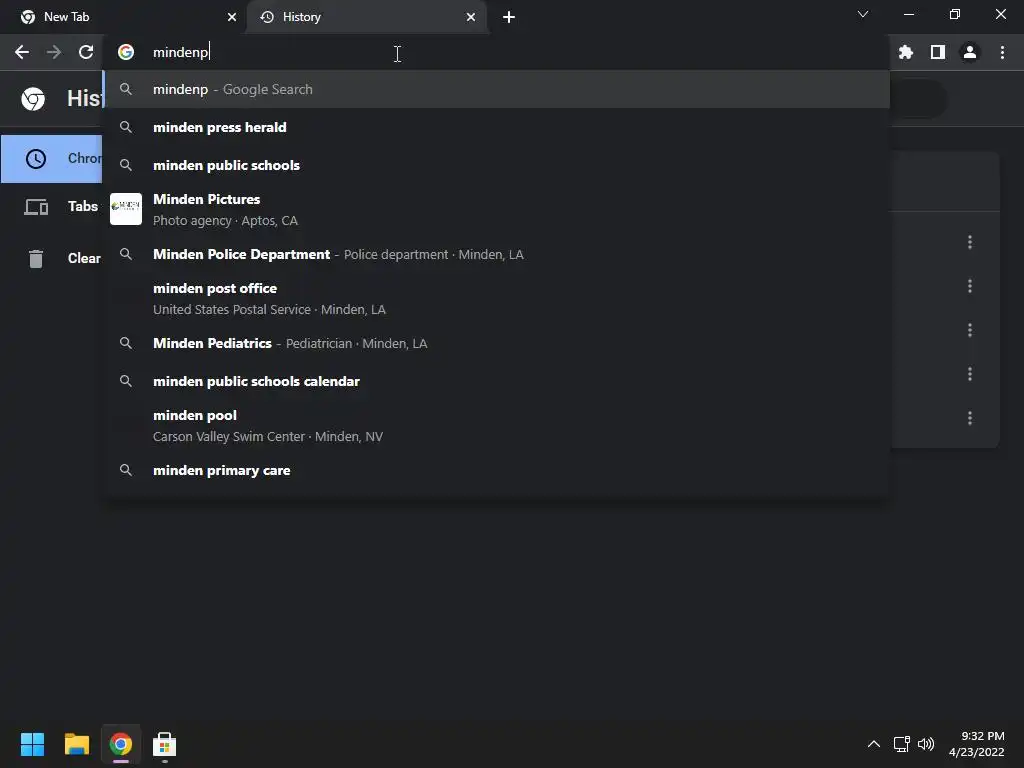Close the History tab
1024x768 pixels.
[x=471, y=17]
